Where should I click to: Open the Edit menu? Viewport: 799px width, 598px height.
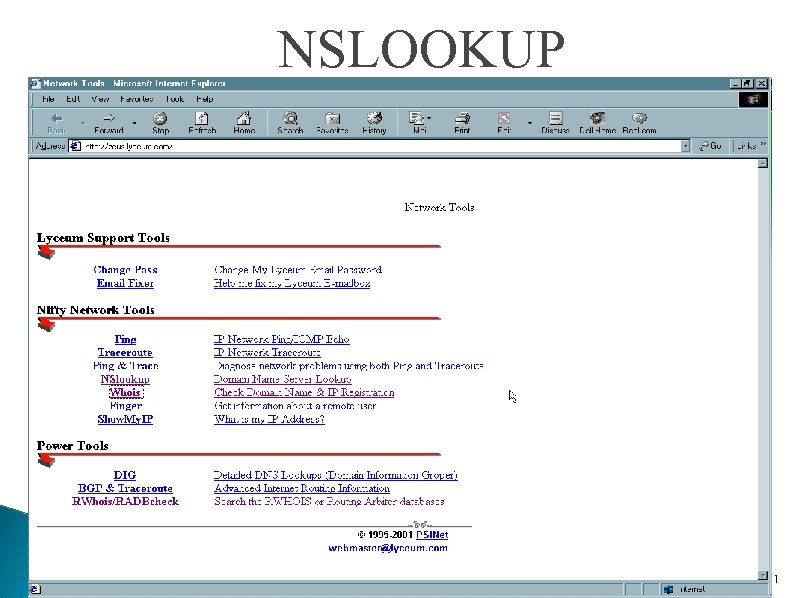pos(73,99)
